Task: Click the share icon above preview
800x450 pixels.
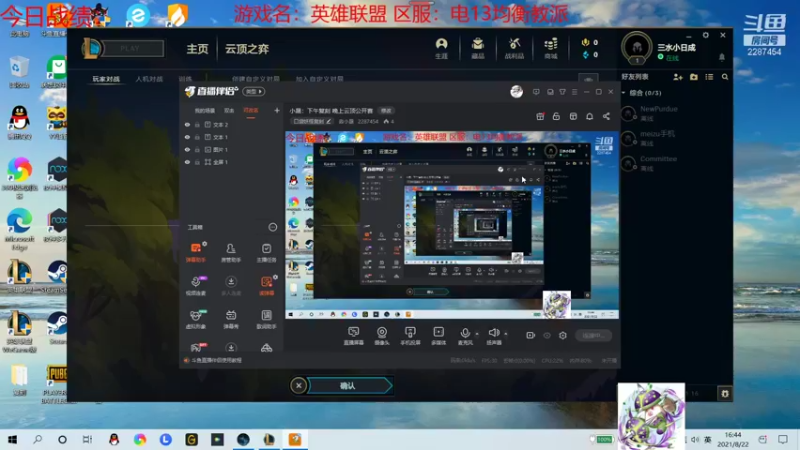Action: 606,116
